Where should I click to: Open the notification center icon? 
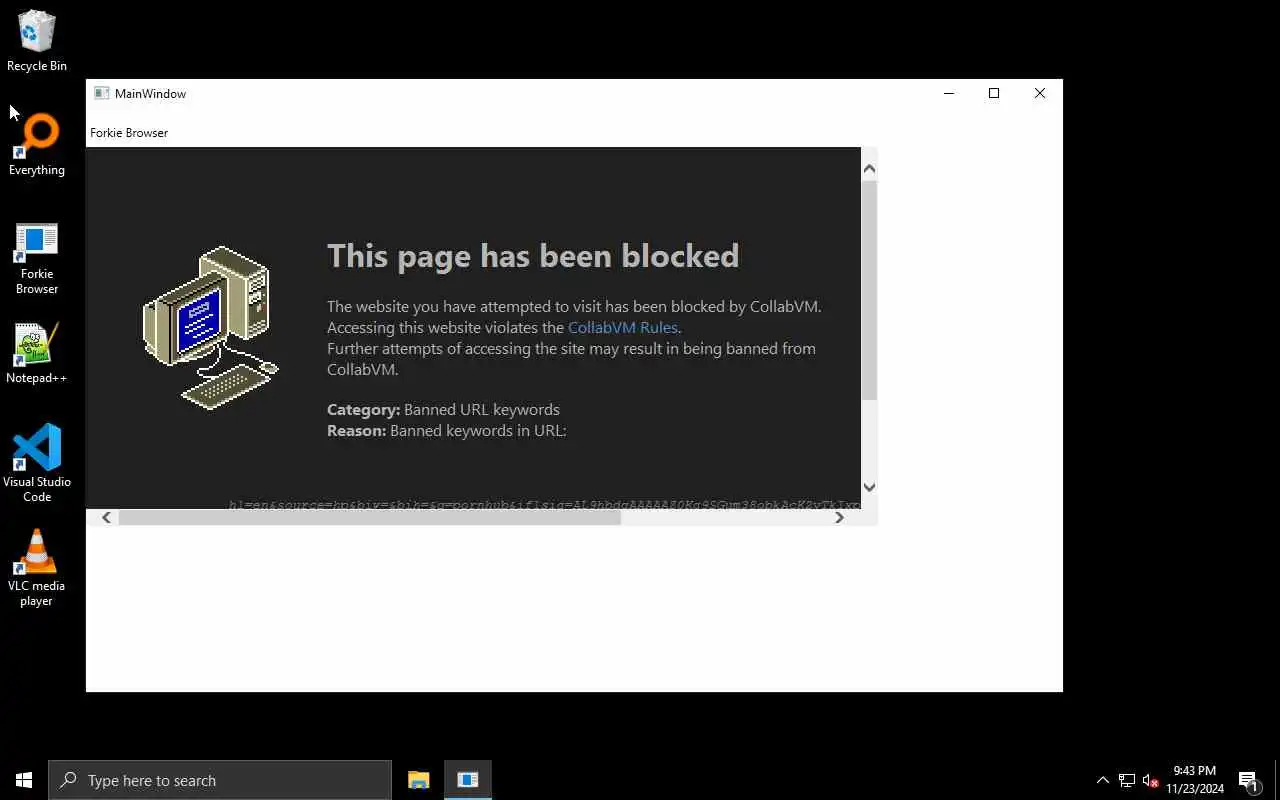pyautogui.click(x=1248, y=780)
